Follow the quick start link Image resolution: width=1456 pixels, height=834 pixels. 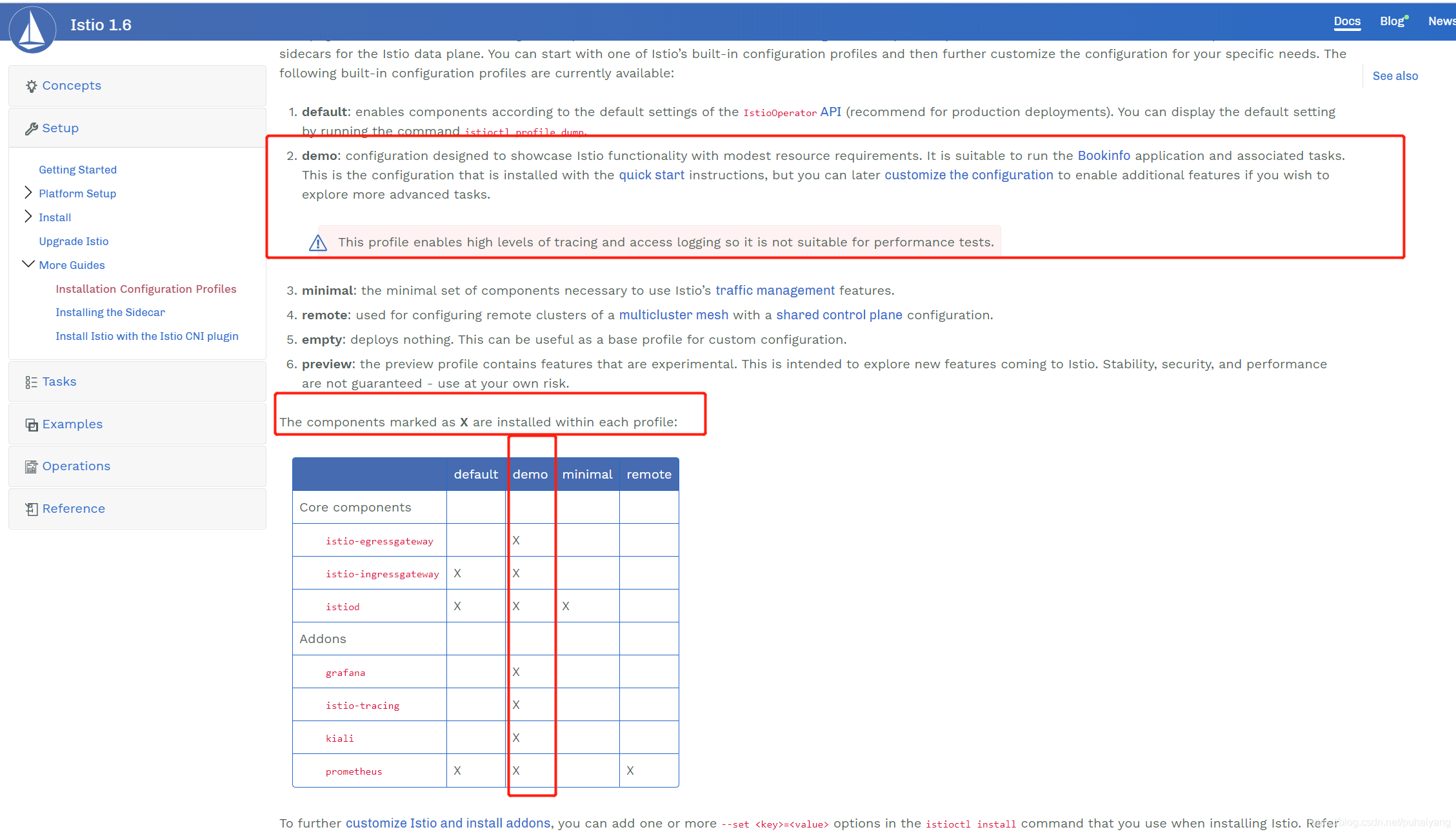652,175
